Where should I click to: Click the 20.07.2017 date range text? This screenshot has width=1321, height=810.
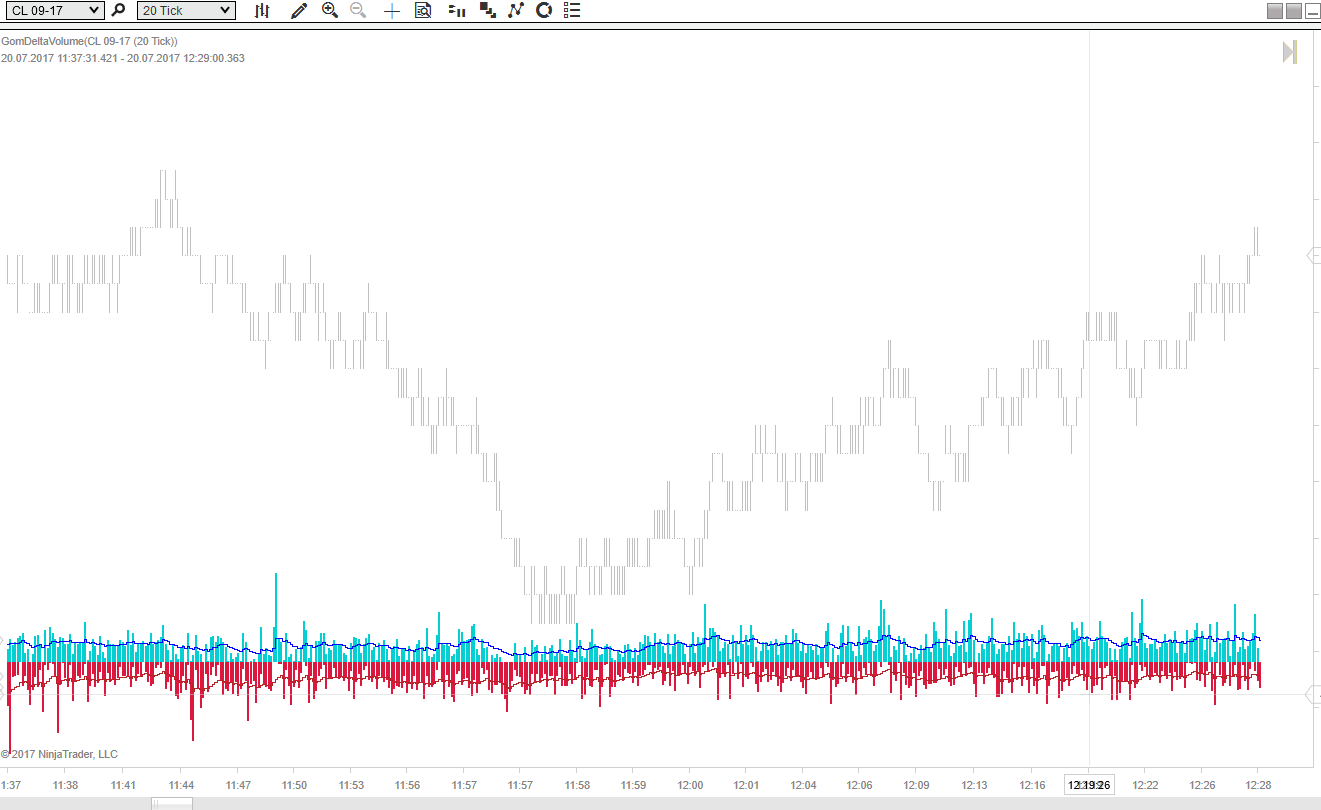123,58
